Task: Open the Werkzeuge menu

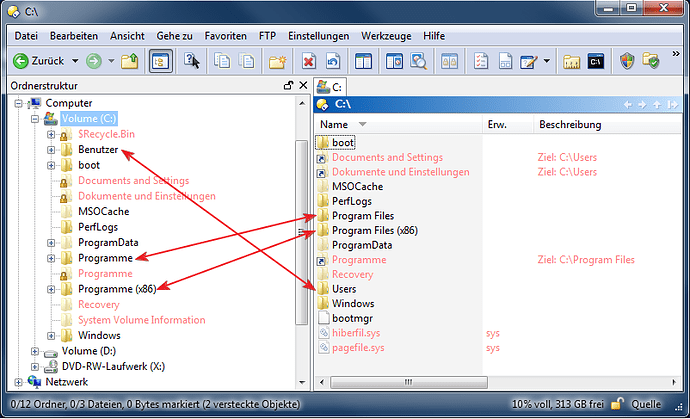Action: point(385,35)
